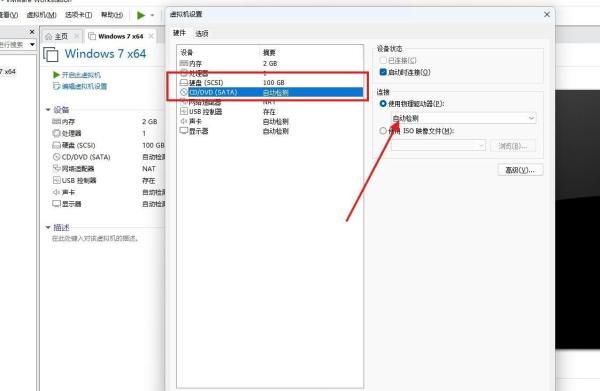
Task: Select the 使用物理驱动器(P) radio button
Action: pyautogui.click(x=383, y=104)
